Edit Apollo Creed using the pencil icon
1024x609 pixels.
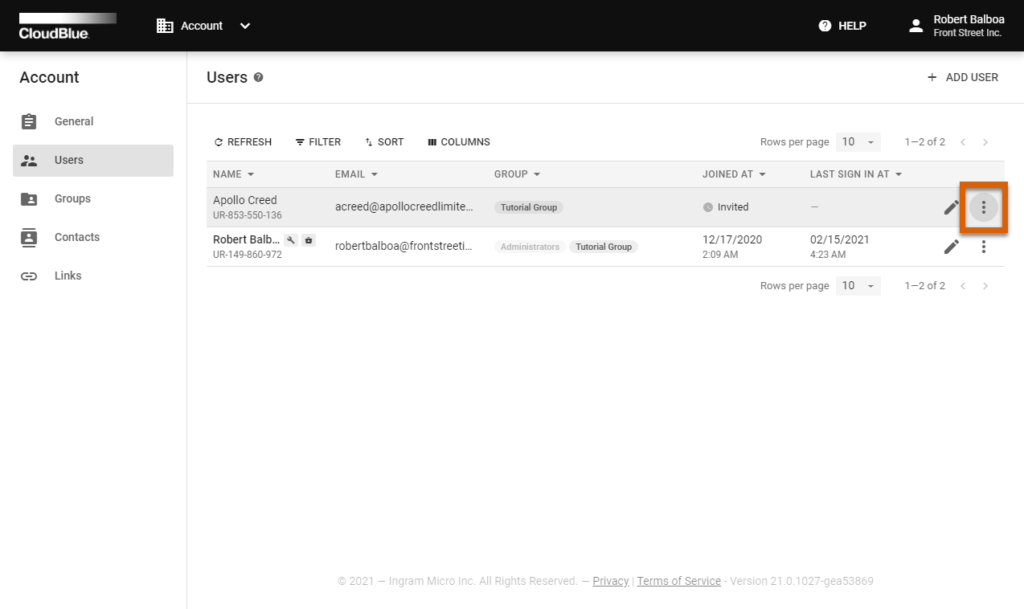click(951, 206)
